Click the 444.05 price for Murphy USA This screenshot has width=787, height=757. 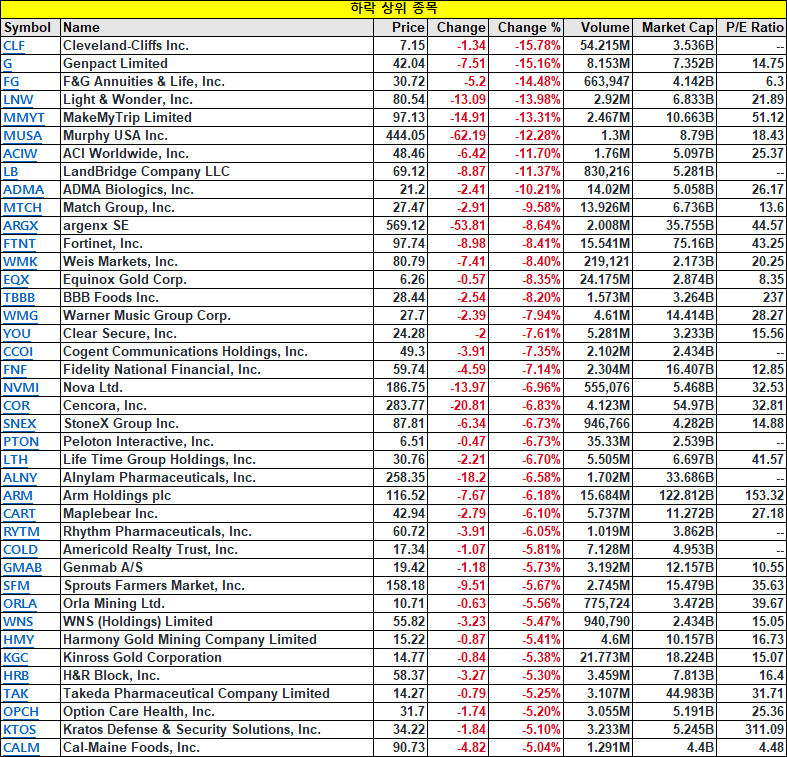[x=406, y=136]
